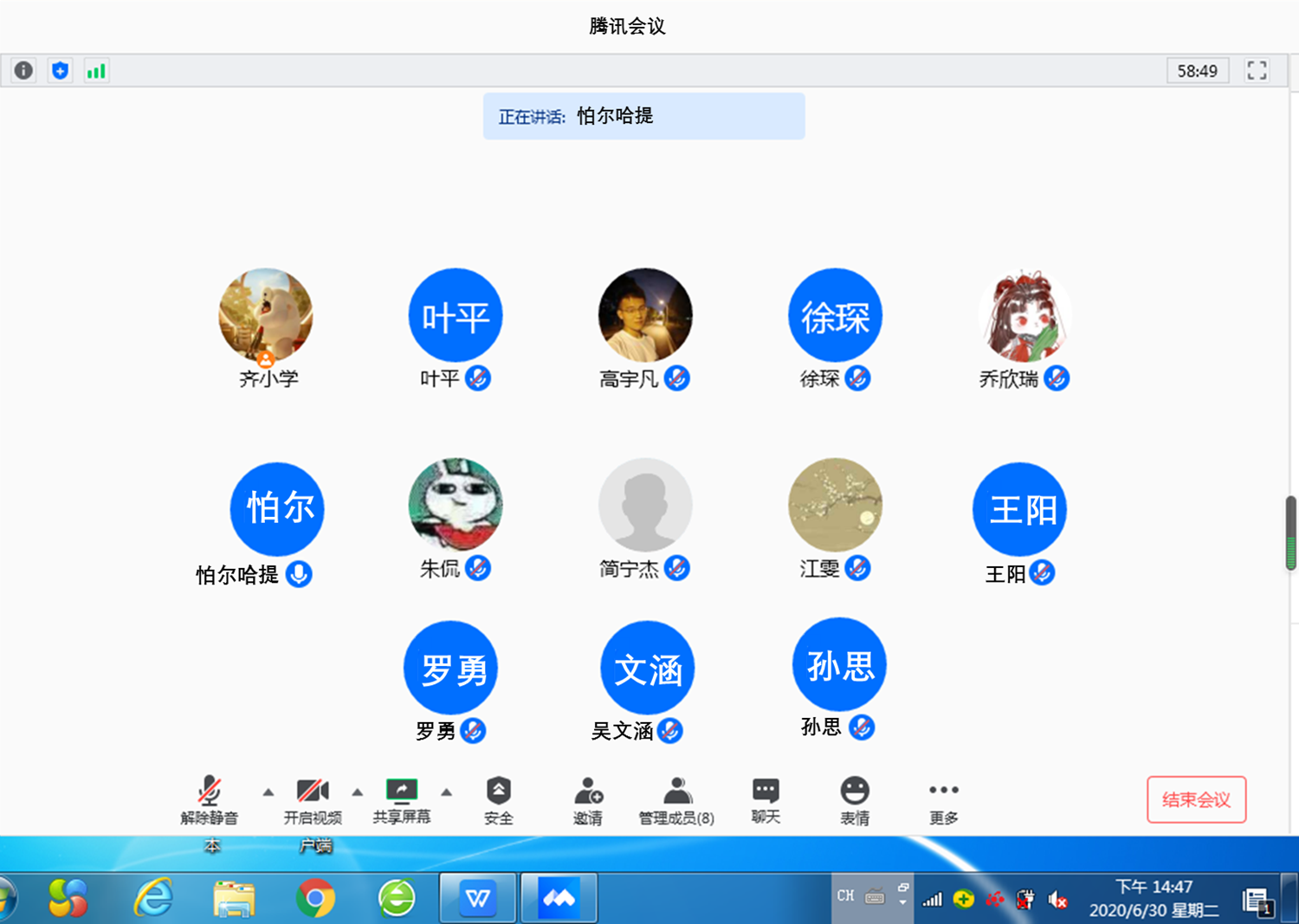Click the vertical scrollbar on right edge
The height and width of the screenshot is (924, 1299).
[x=1290, y=533]
